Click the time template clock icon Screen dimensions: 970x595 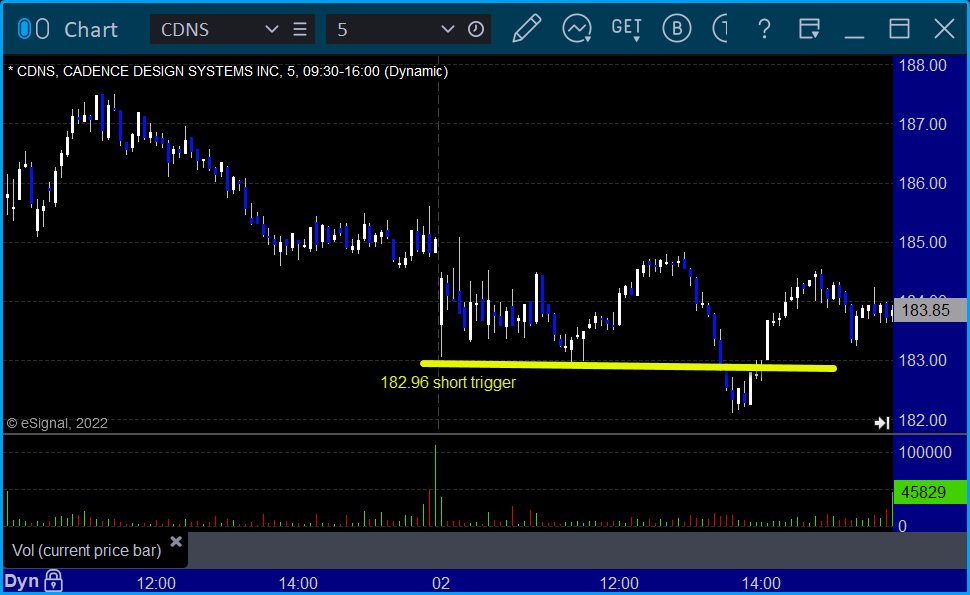click(476, 29)
